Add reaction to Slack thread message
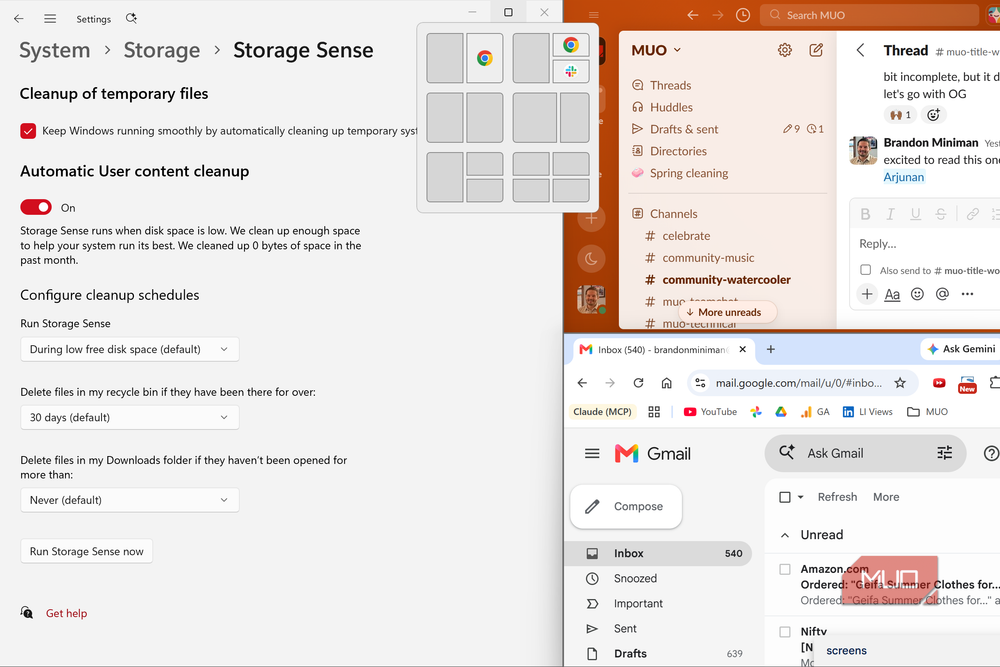The width and height of the screenshot is (1000, 667). point(933,115)
